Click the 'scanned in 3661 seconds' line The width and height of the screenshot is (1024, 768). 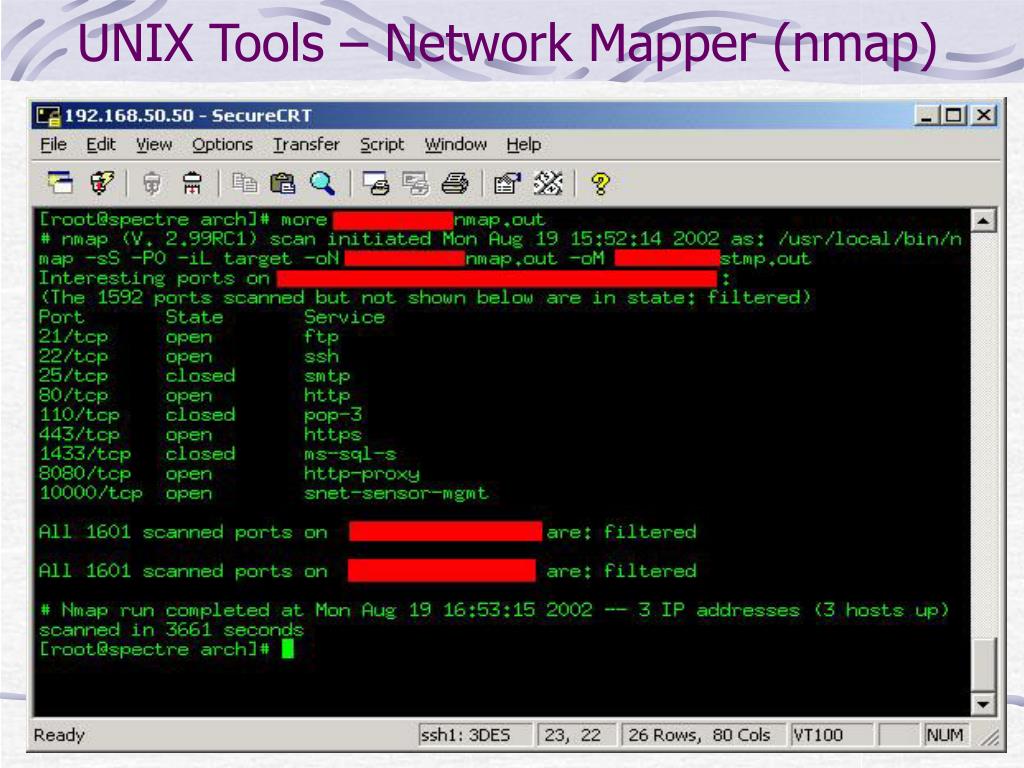[171, 630]
